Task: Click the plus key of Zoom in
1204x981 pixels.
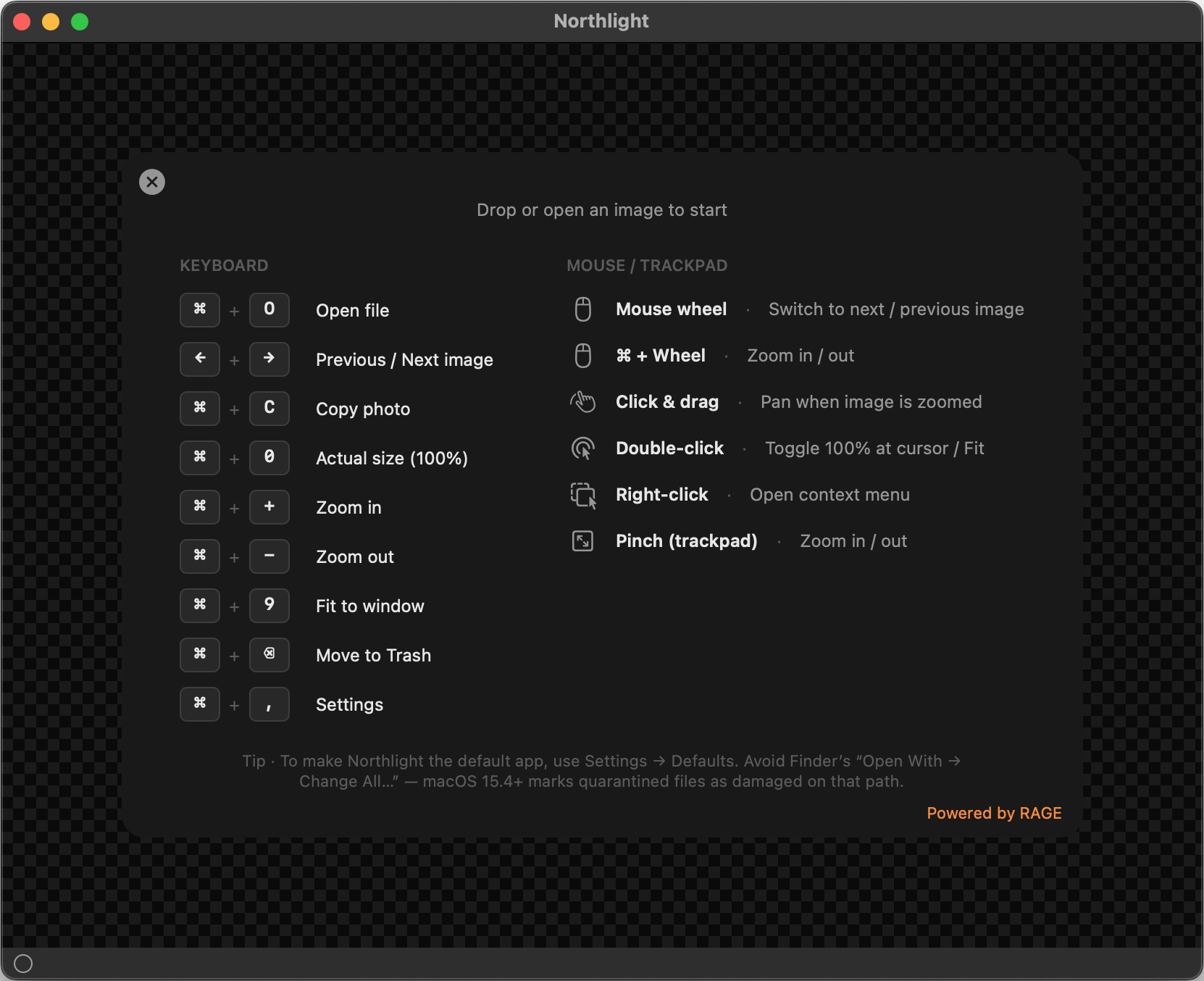Action: (269, 507)
